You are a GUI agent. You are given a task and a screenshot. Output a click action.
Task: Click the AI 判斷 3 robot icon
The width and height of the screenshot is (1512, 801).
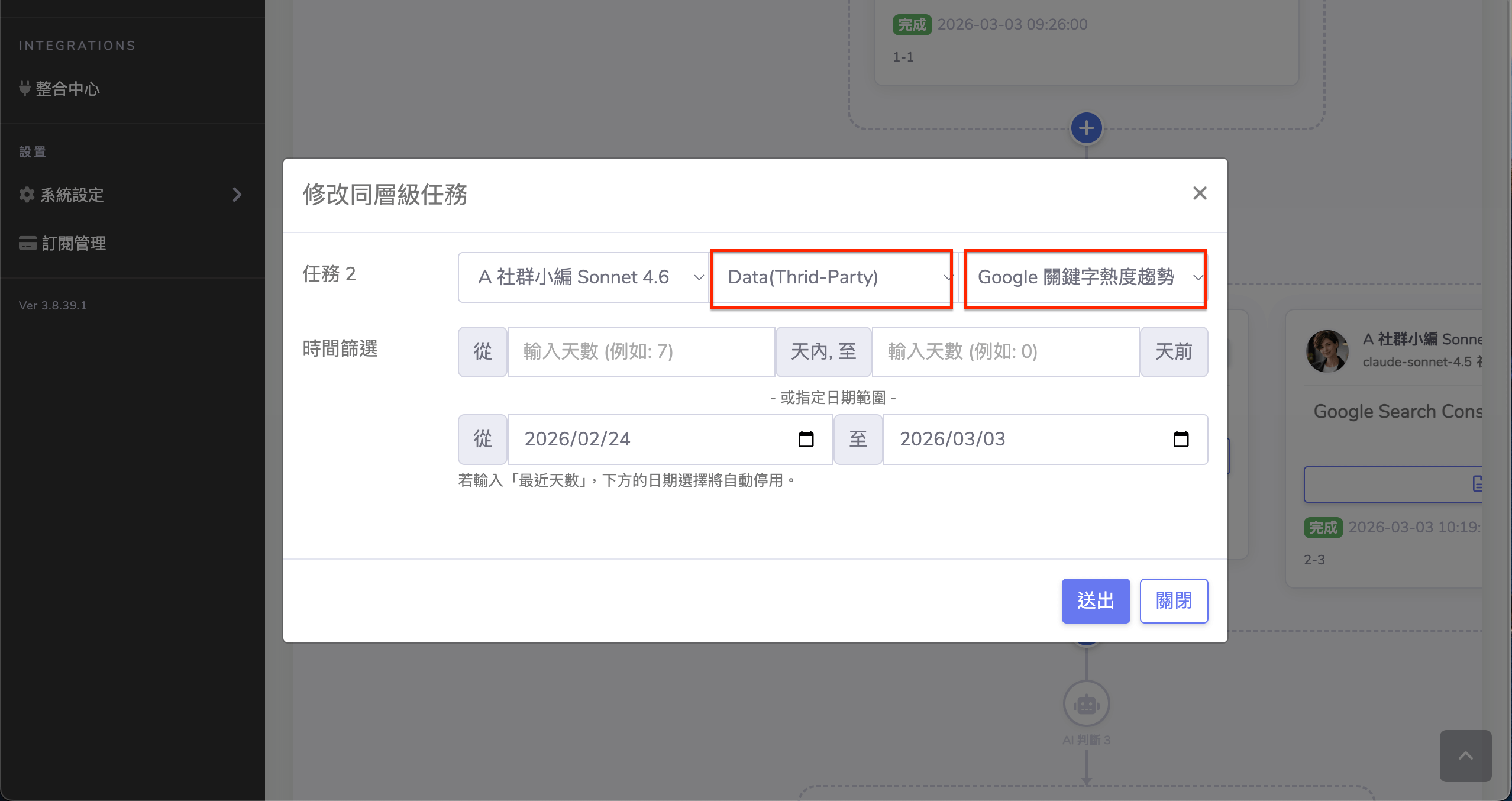coord(1086,704)
